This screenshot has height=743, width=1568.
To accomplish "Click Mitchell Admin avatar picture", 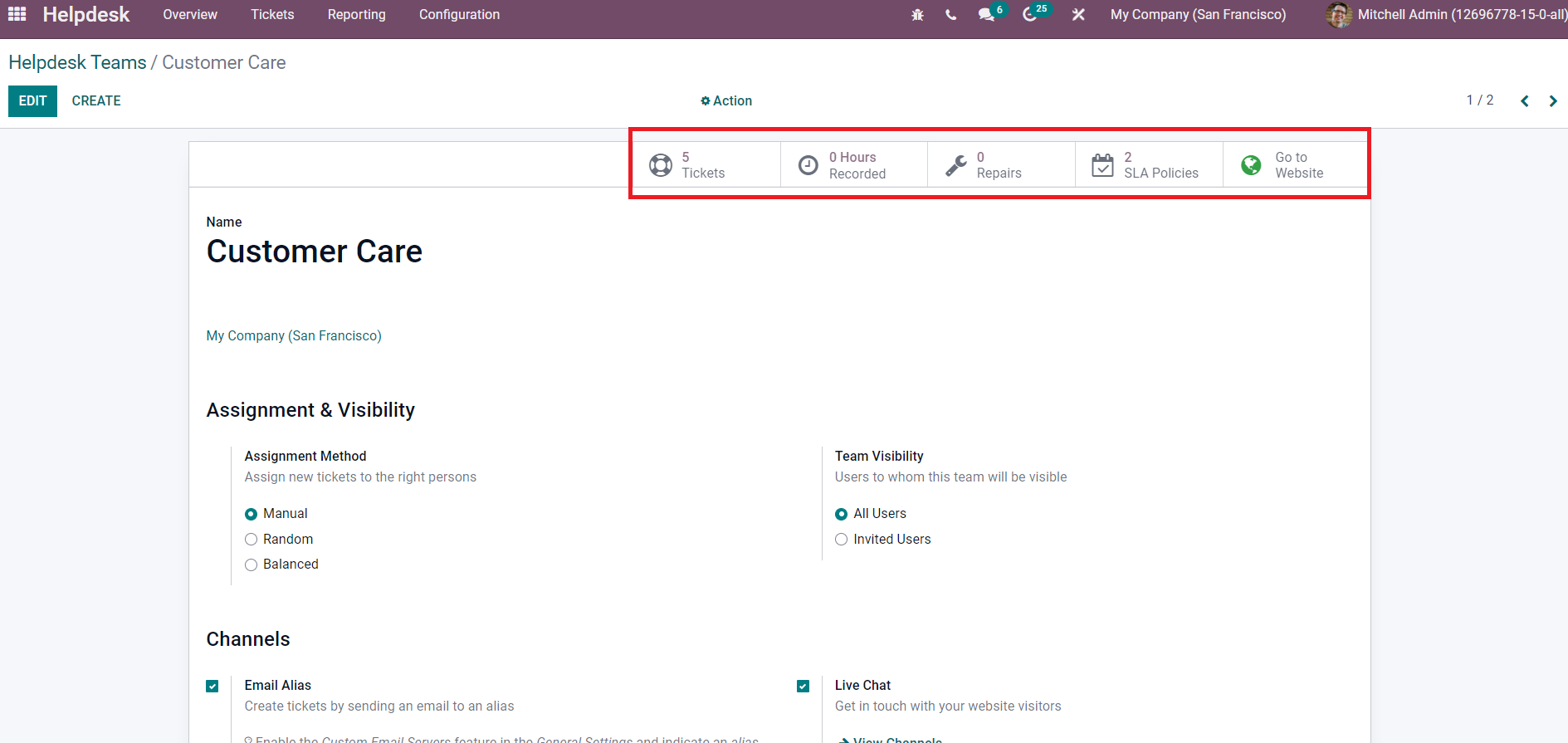I will click(x=1339, y=15).
